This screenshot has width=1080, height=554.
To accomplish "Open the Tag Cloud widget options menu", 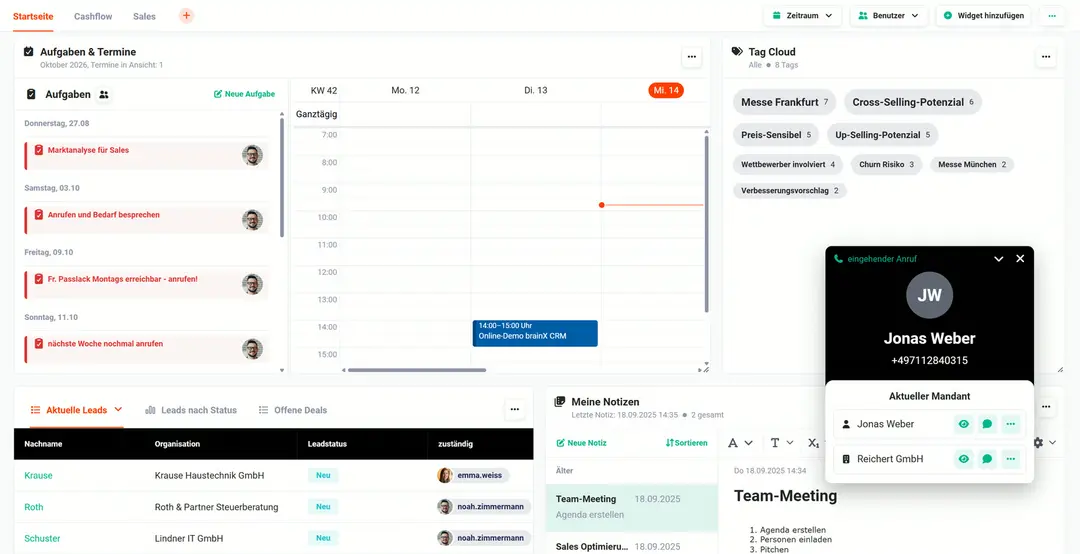I will point(1046,57).
